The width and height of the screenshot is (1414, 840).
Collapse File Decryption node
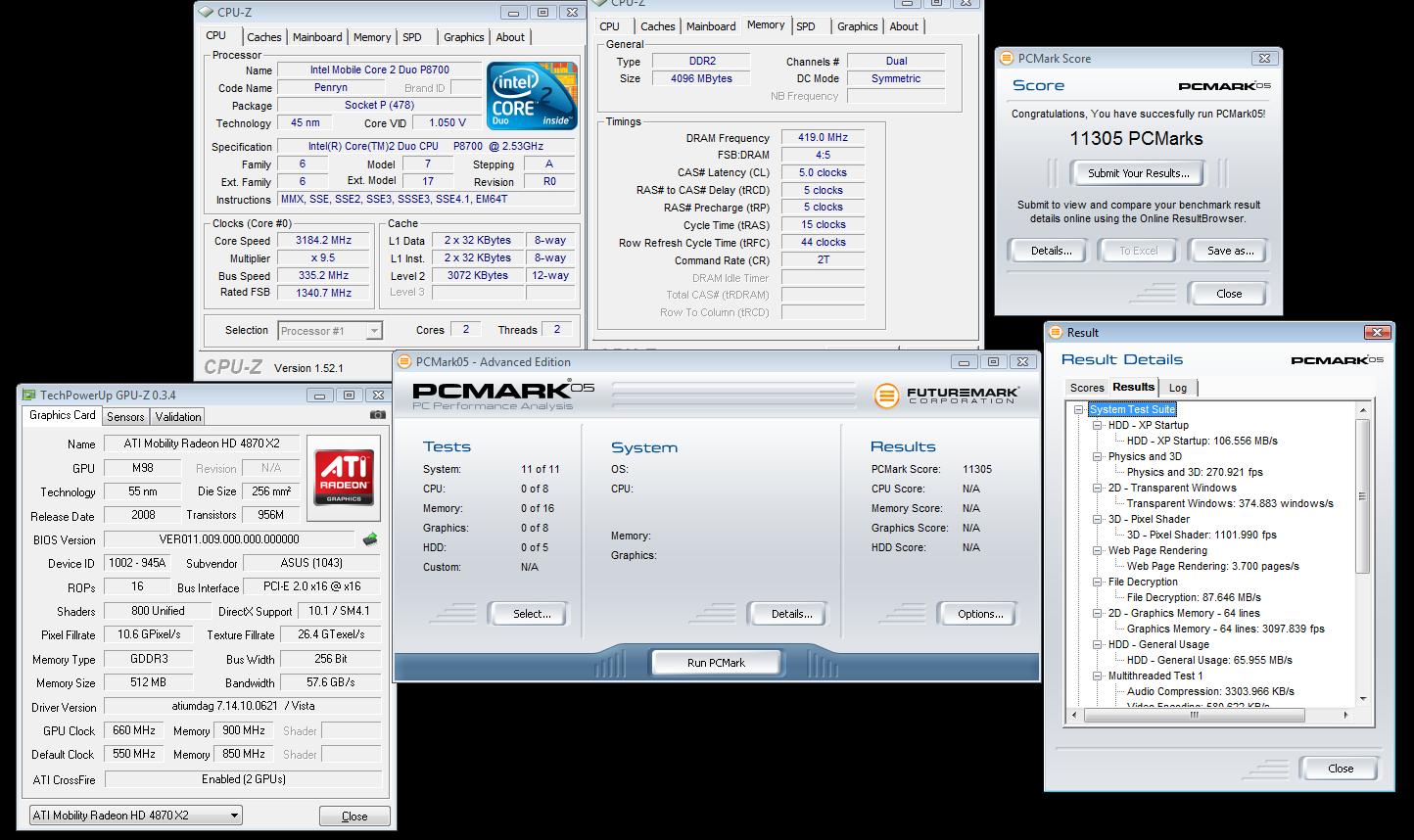[1098, 583]
